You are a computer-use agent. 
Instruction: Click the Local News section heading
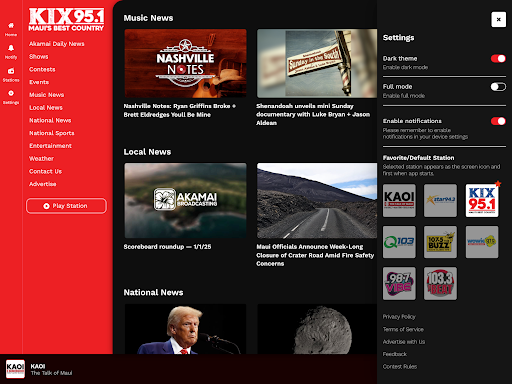pos(147,152)
